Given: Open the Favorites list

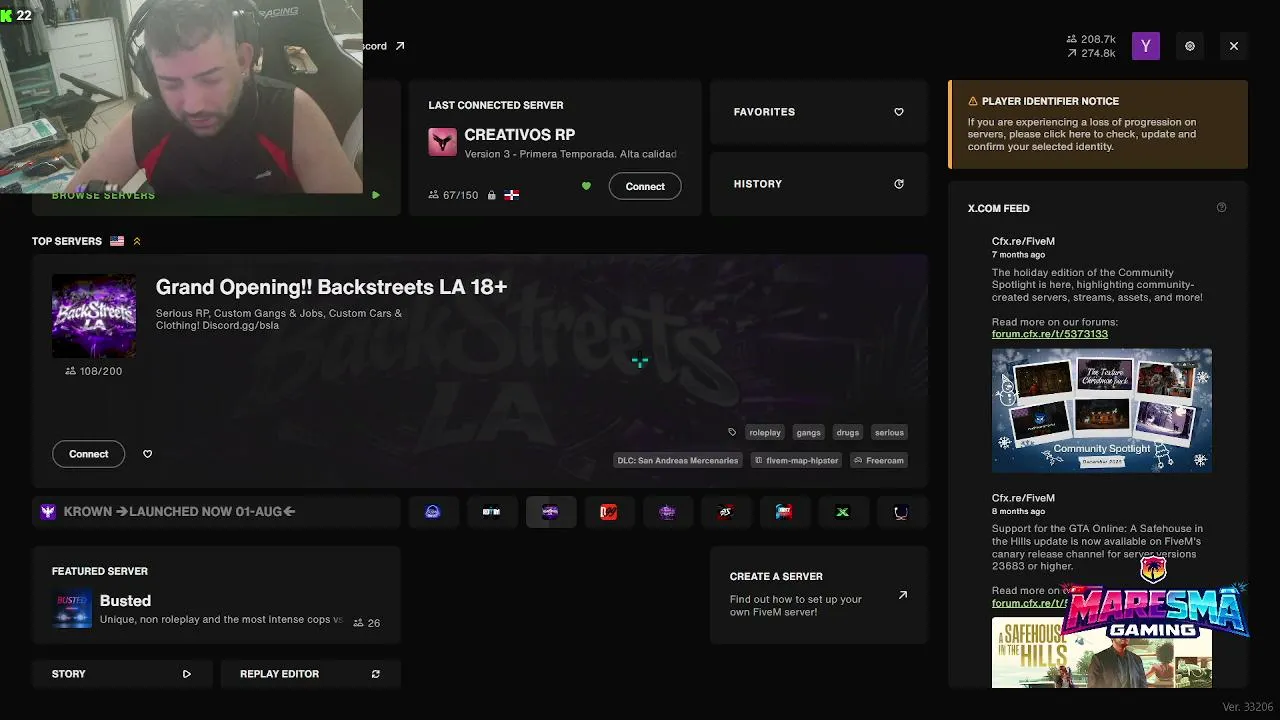Looking at the screenshot, I should point(819,112).
